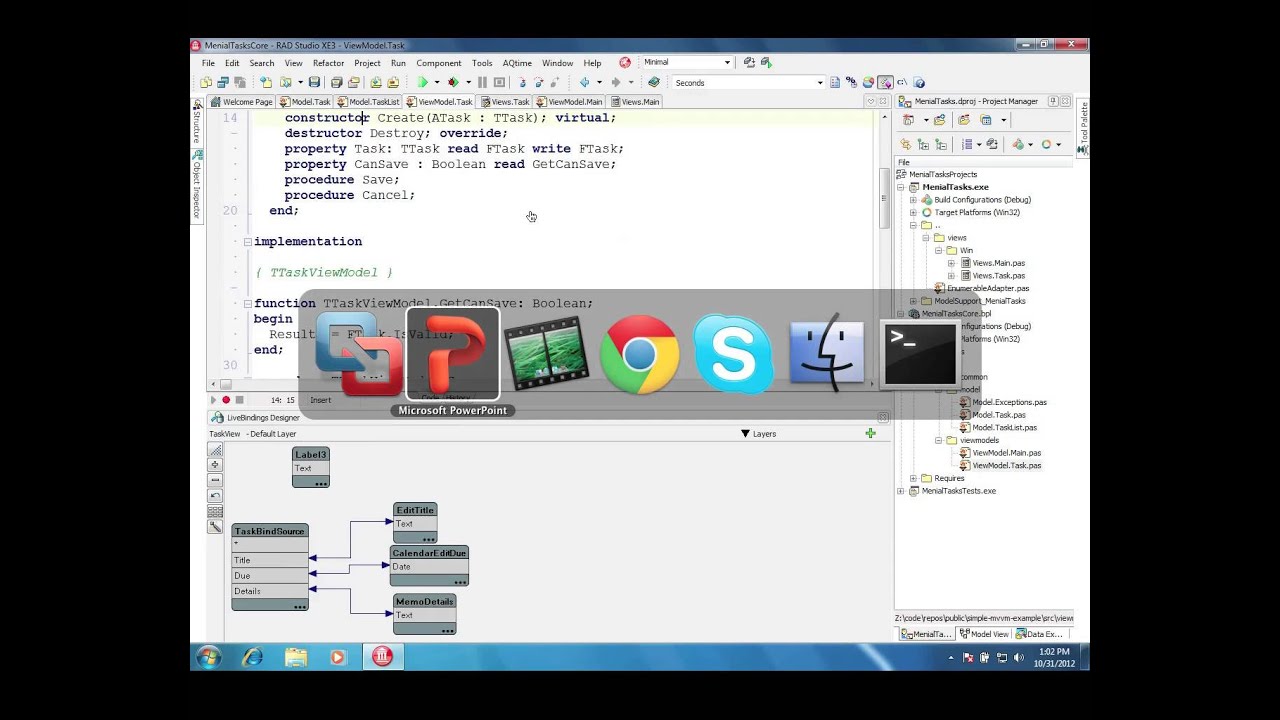Click the Windows Start orb
The height and width of the screenshot is (720, 1280).
(x=209, y=657)
